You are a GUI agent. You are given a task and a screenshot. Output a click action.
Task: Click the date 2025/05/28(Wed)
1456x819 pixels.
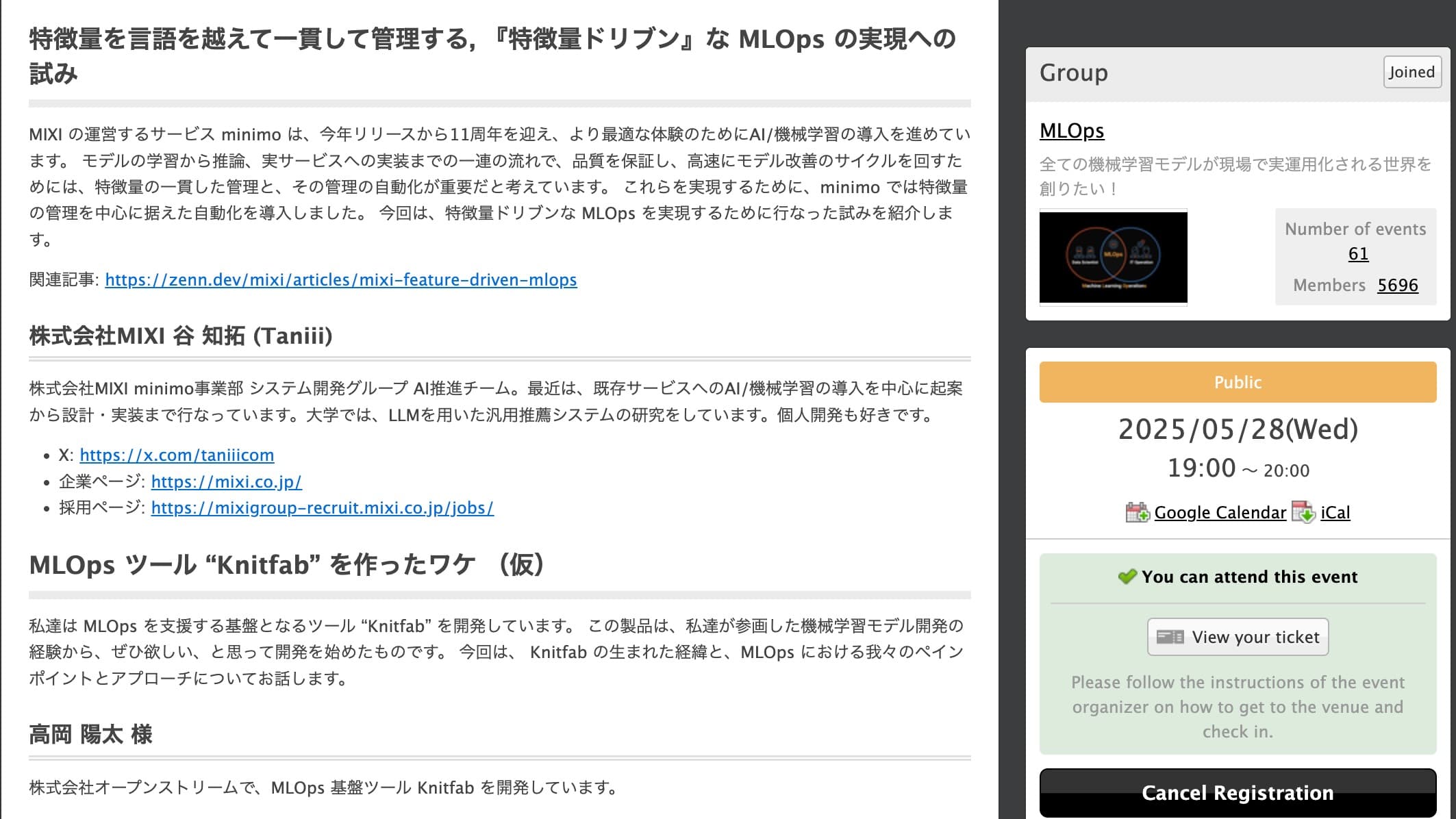[x=1238, y=429]
